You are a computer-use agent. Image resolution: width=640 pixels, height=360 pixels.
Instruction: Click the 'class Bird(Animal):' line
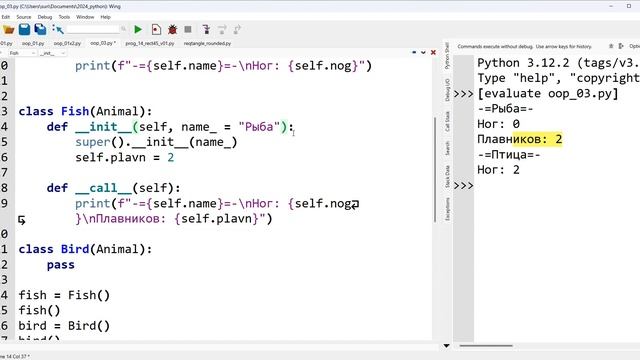coord(85,249)
